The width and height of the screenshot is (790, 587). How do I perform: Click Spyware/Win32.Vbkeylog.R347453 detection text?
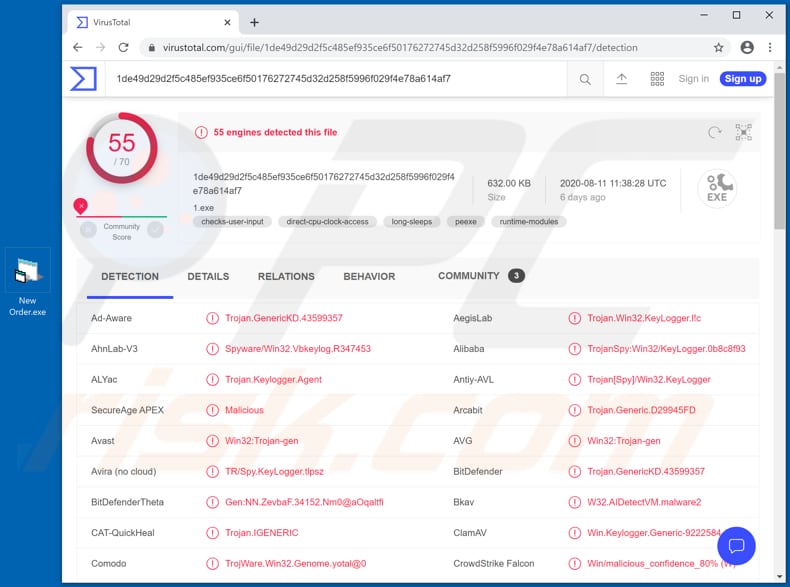[298, 349]
